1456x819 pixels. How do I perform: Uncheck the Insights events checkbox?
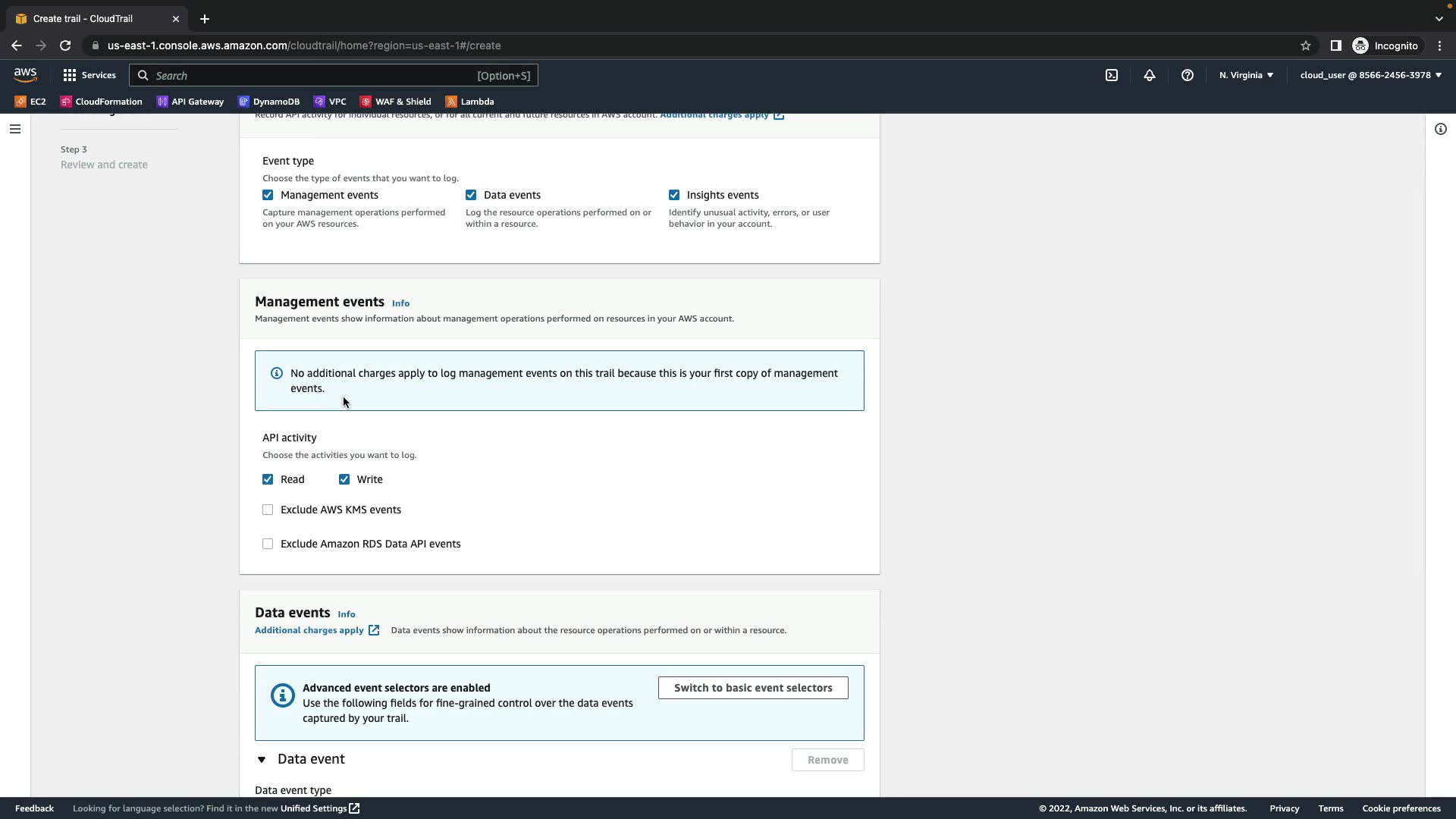click(674, 195)
